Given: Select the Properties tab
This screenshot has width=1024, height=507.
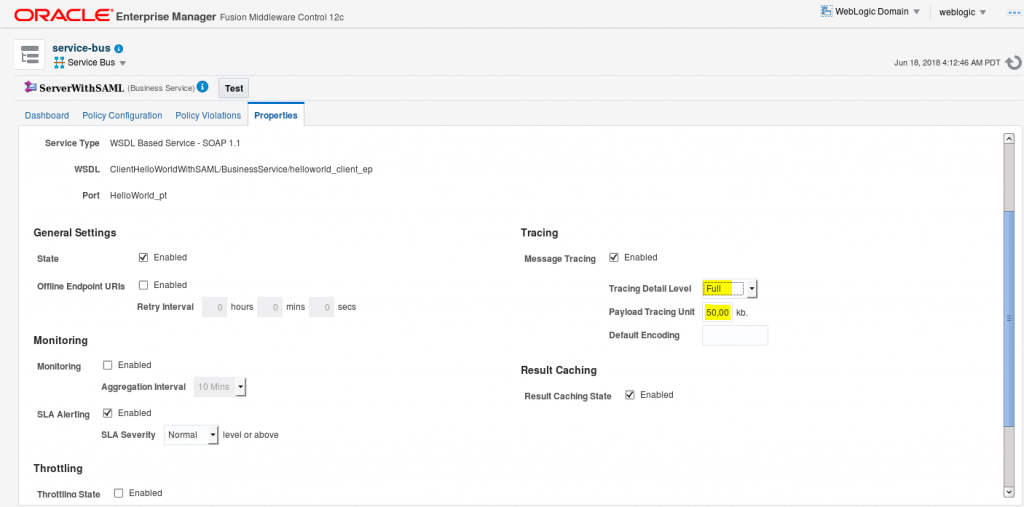Looking at the screenshot, I should tap(276, 116).
